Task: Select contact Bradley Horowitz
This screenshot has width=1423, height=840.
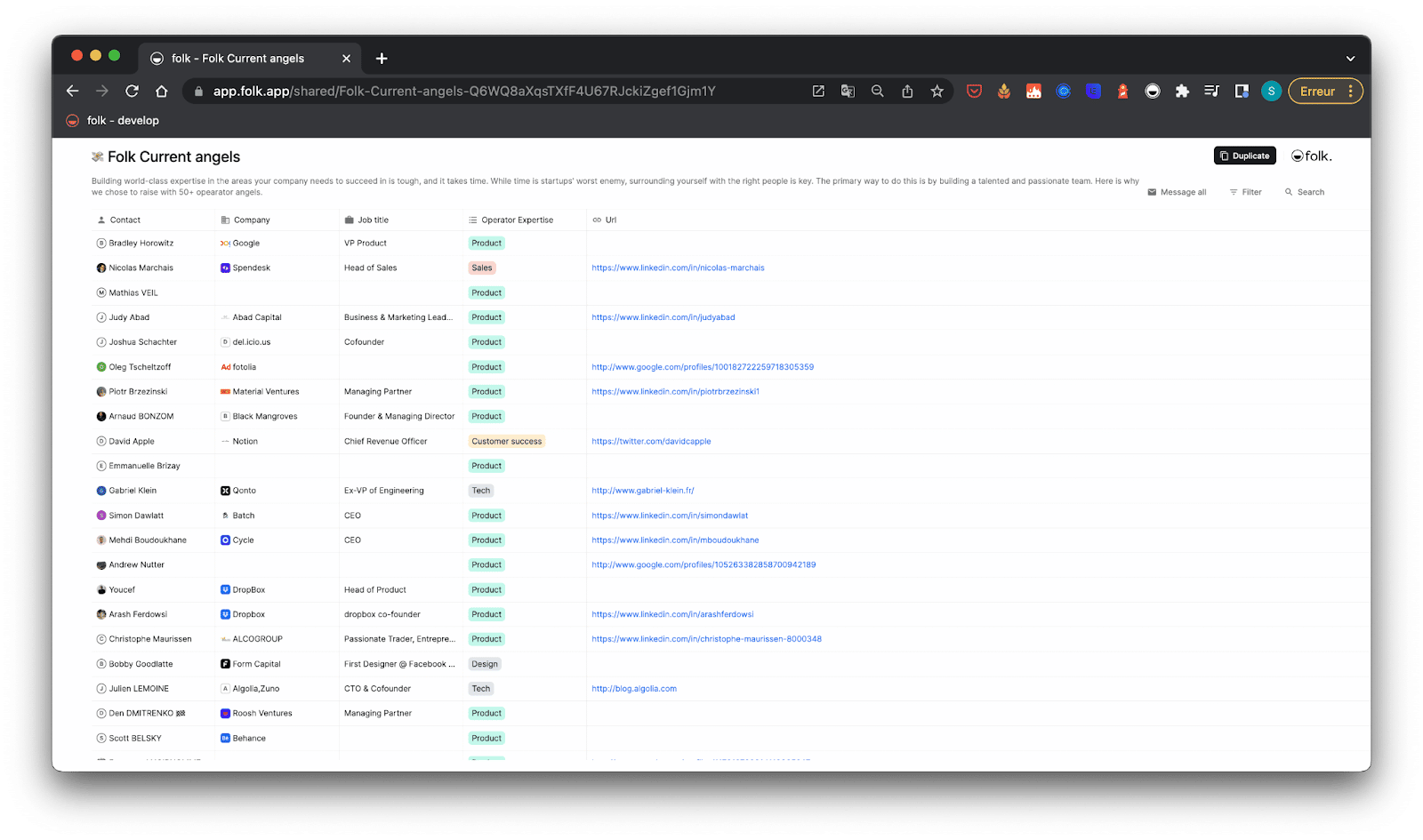Action: (141, 244)
